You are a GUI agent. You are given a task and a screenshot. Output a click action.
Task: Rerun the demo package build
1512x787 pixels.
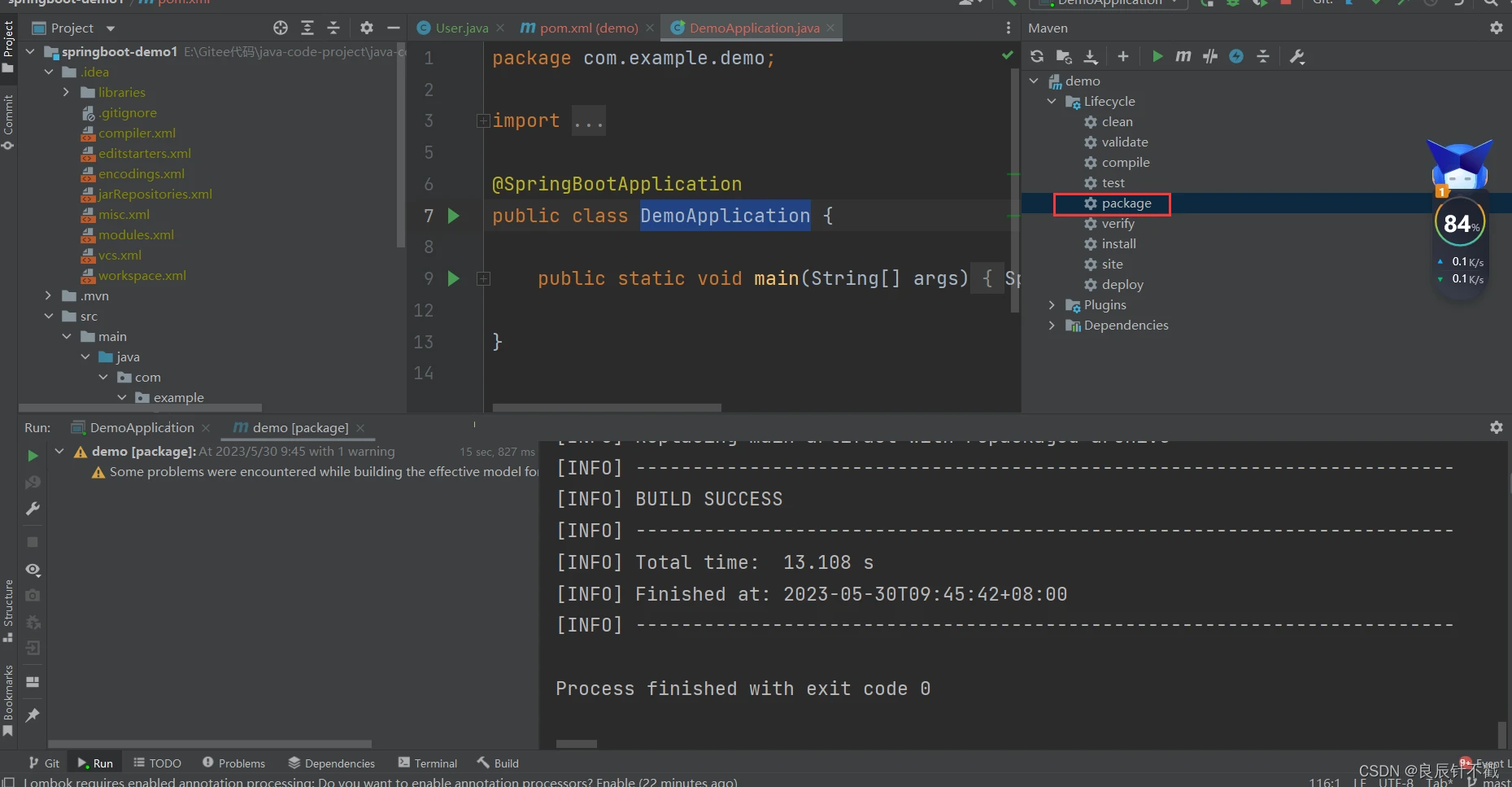[33, 456]
